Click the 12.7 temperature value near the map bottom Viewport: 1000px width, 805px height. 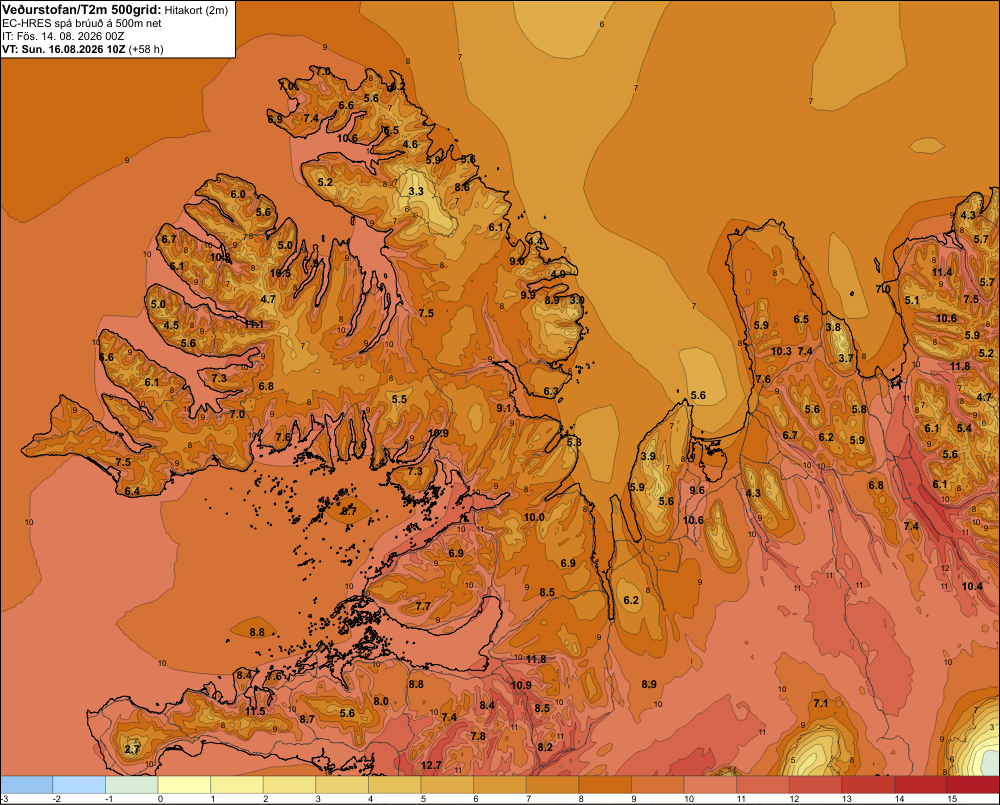tap(431, 765)
